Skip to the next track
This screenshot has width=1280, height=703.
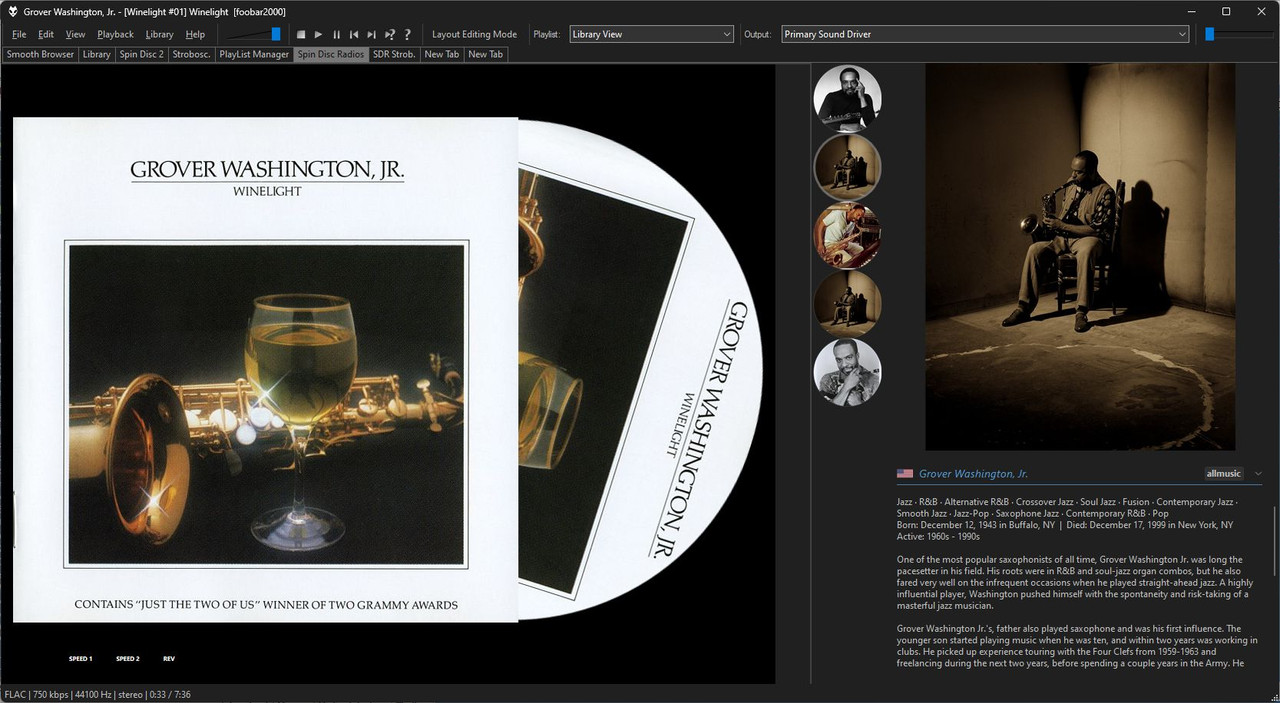pyautogui.click(x=372, y=34)
